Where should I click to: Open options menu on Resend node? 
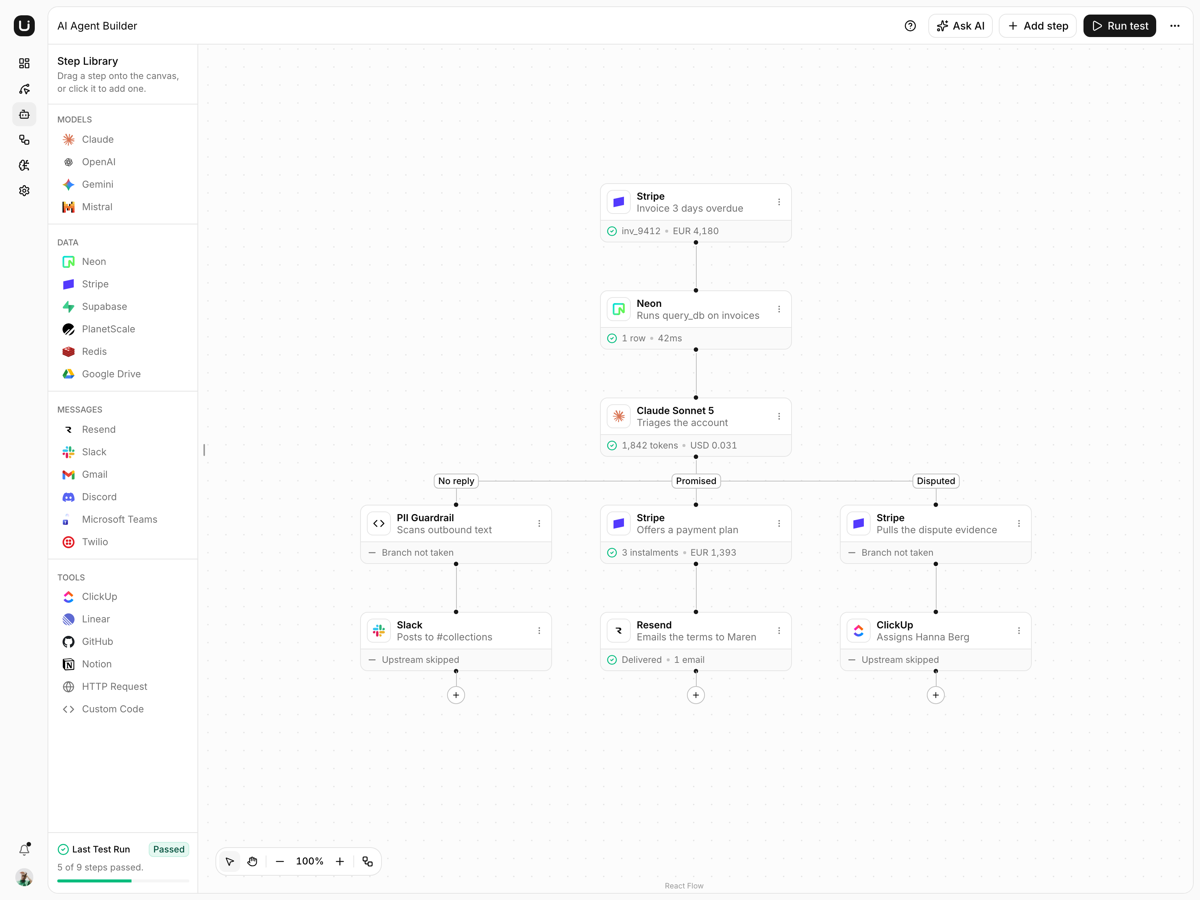pos(779,631)
